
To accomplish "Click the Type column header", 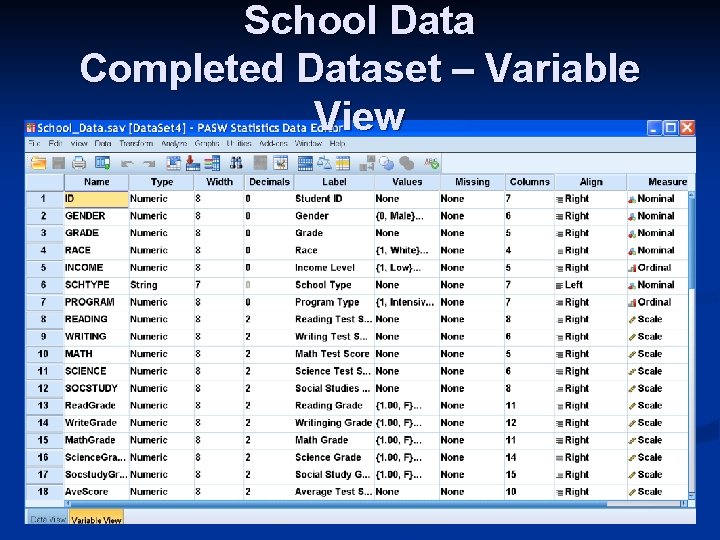I will (x=162, y=182).
